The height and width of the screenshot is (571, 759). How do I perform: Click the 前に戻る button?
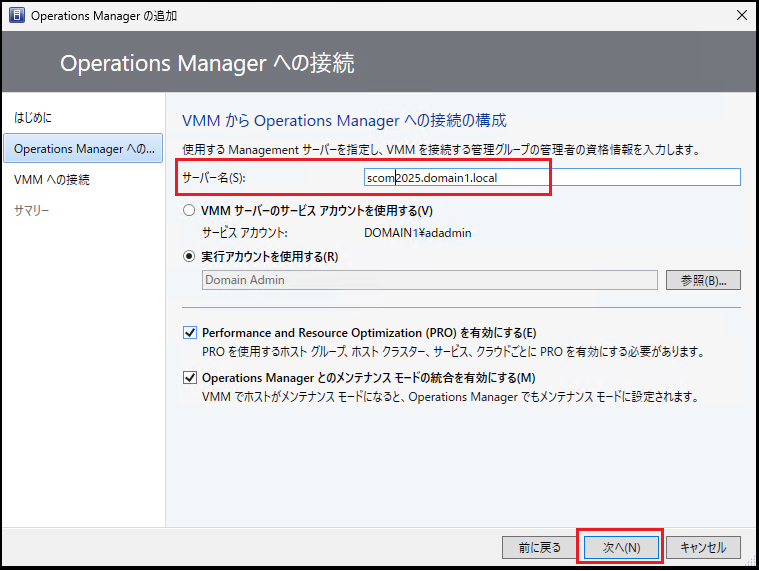(539, 547)
